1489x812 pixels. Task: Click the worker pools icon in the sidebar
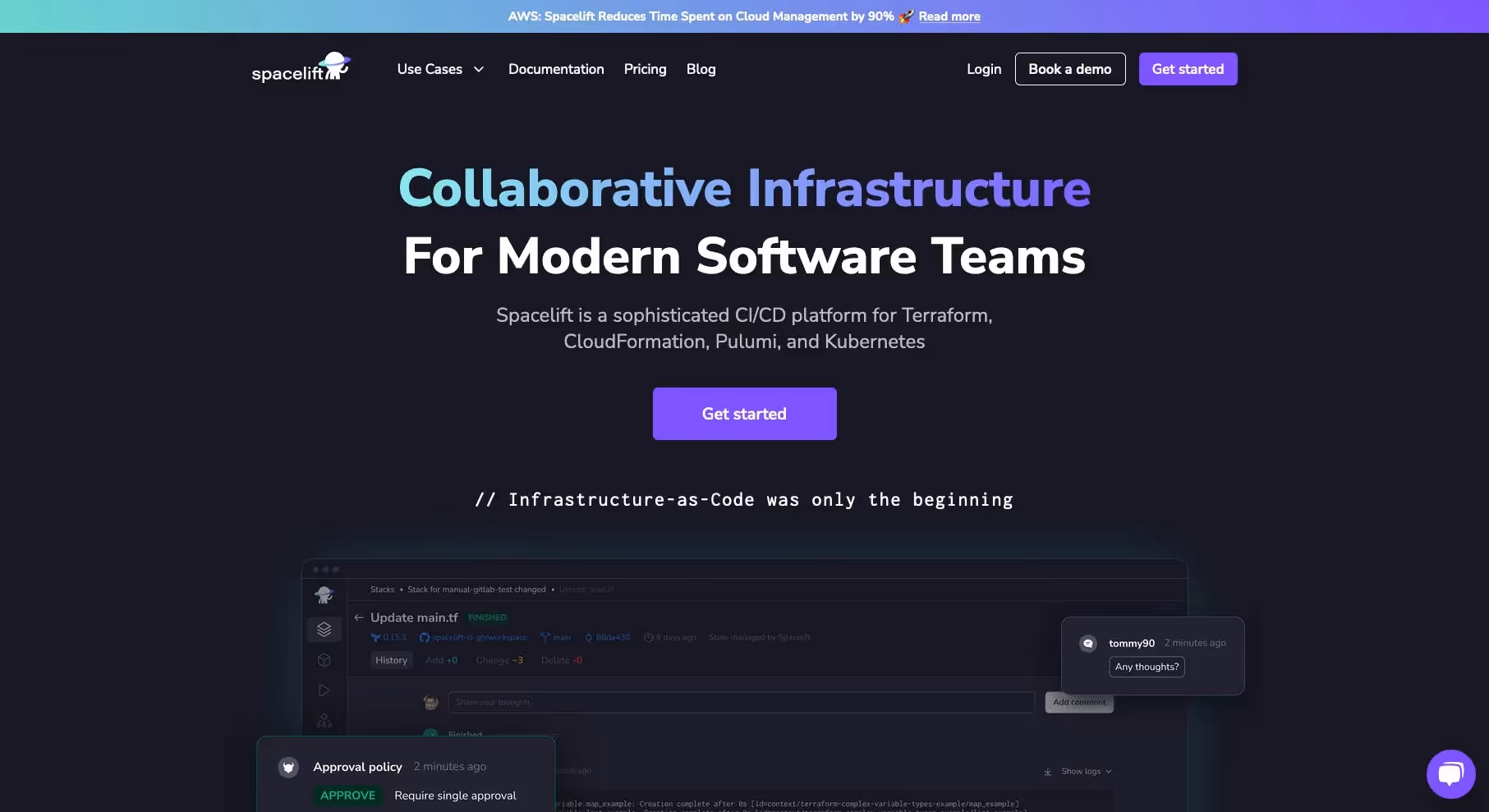(x=324, y=720)
